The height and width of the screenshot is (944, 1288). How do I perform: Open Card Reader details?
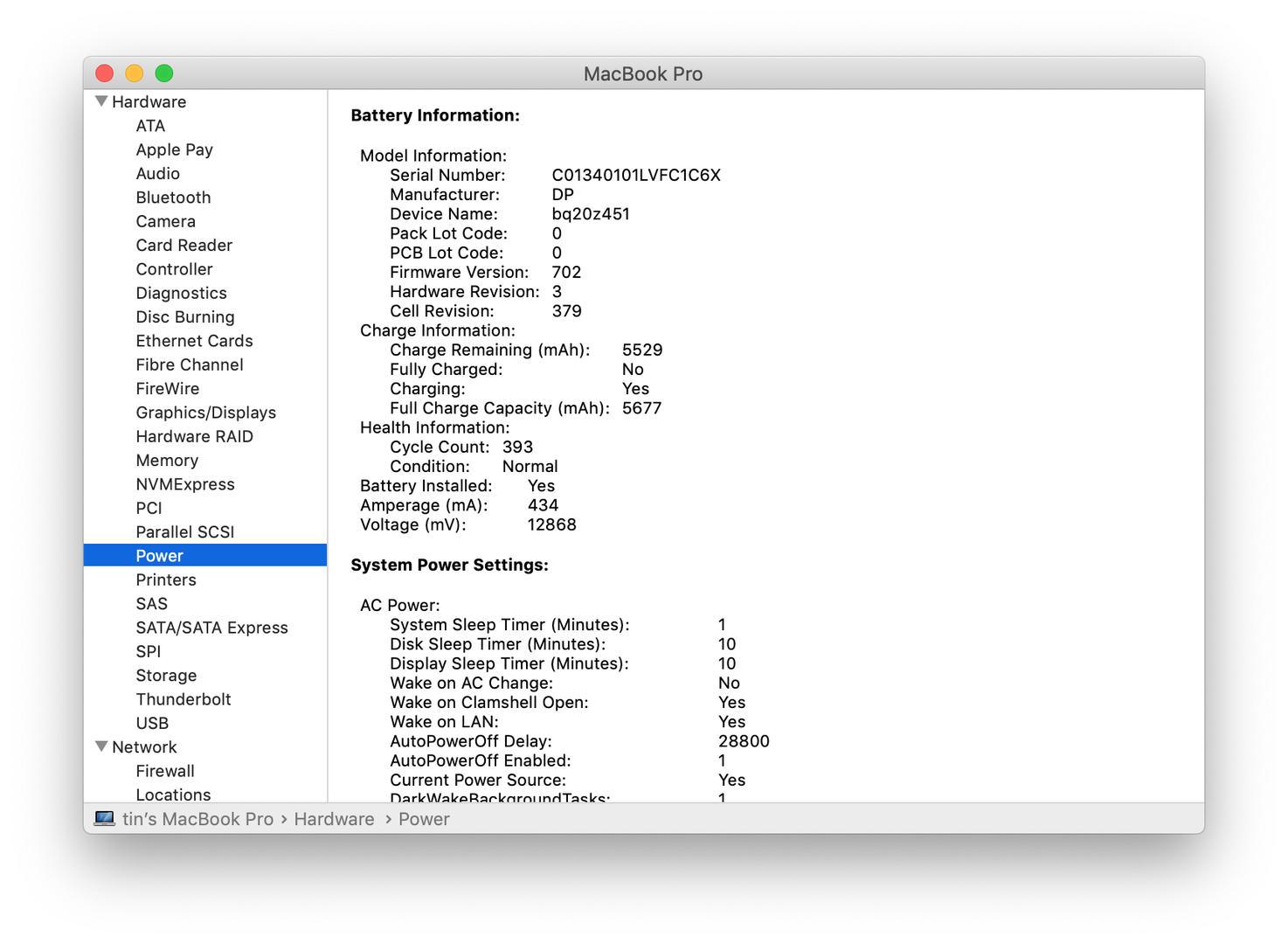pos(184,246)
